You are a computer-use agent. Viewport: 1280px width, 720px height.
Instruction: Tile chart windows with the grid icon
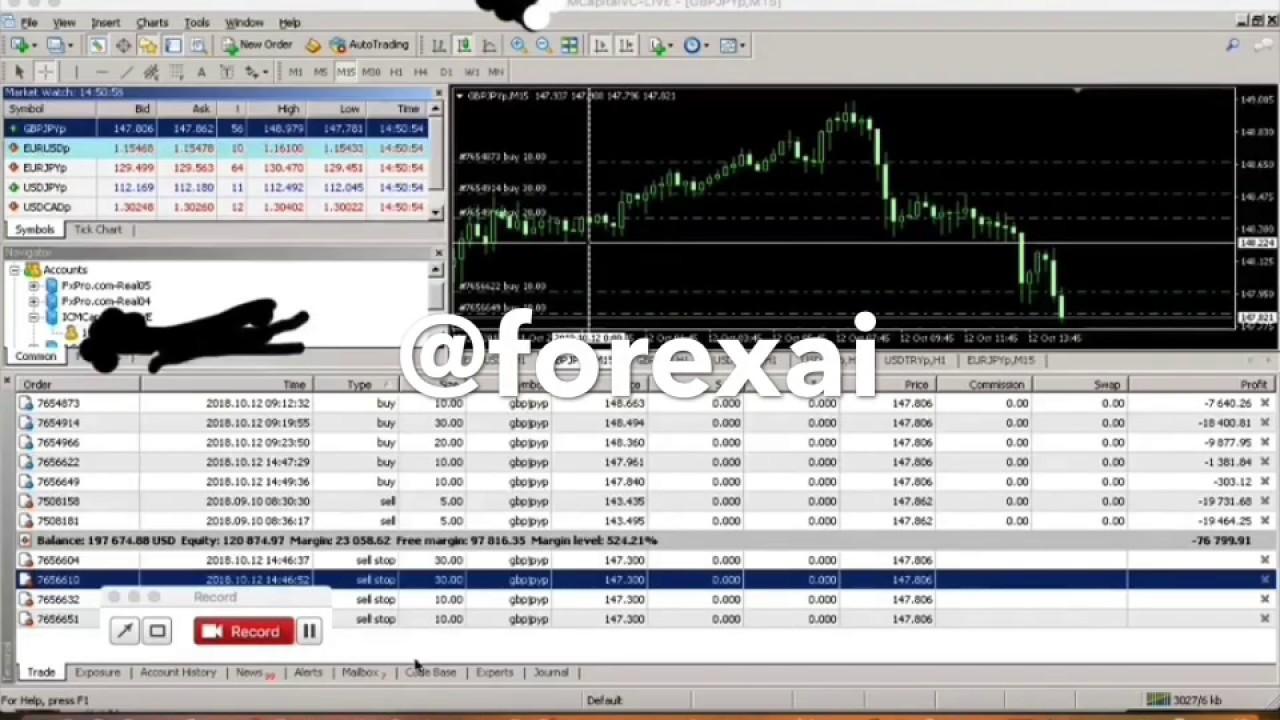point(569,45)
